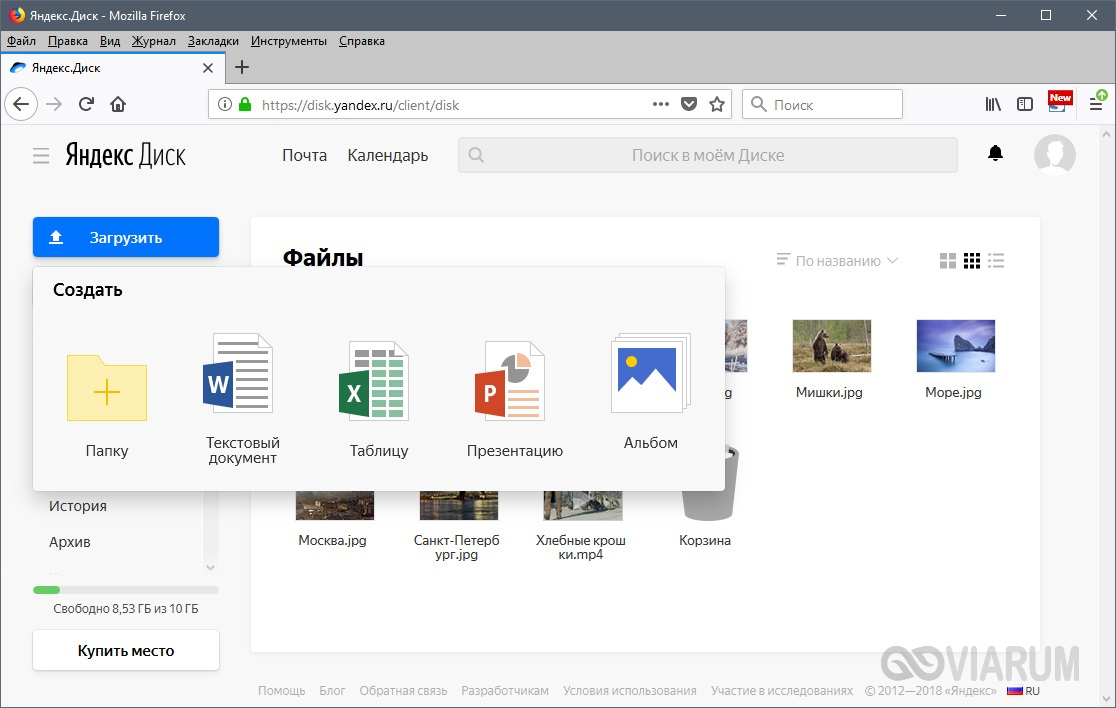The width and height of the screenshot is (1116, 708).
Task: Open the Почта link
Action: pos(305,155)
